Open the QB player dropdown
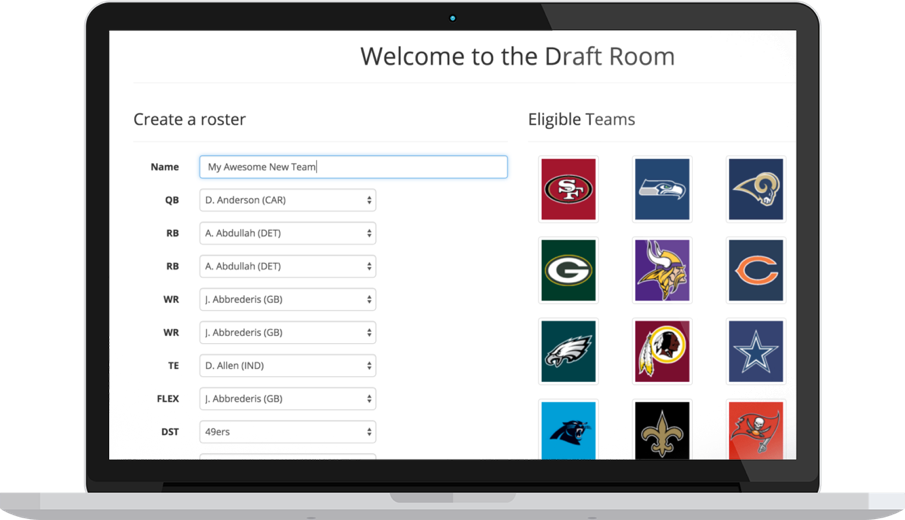Screen dimensions: 905x520 click(x=288, y=200)
